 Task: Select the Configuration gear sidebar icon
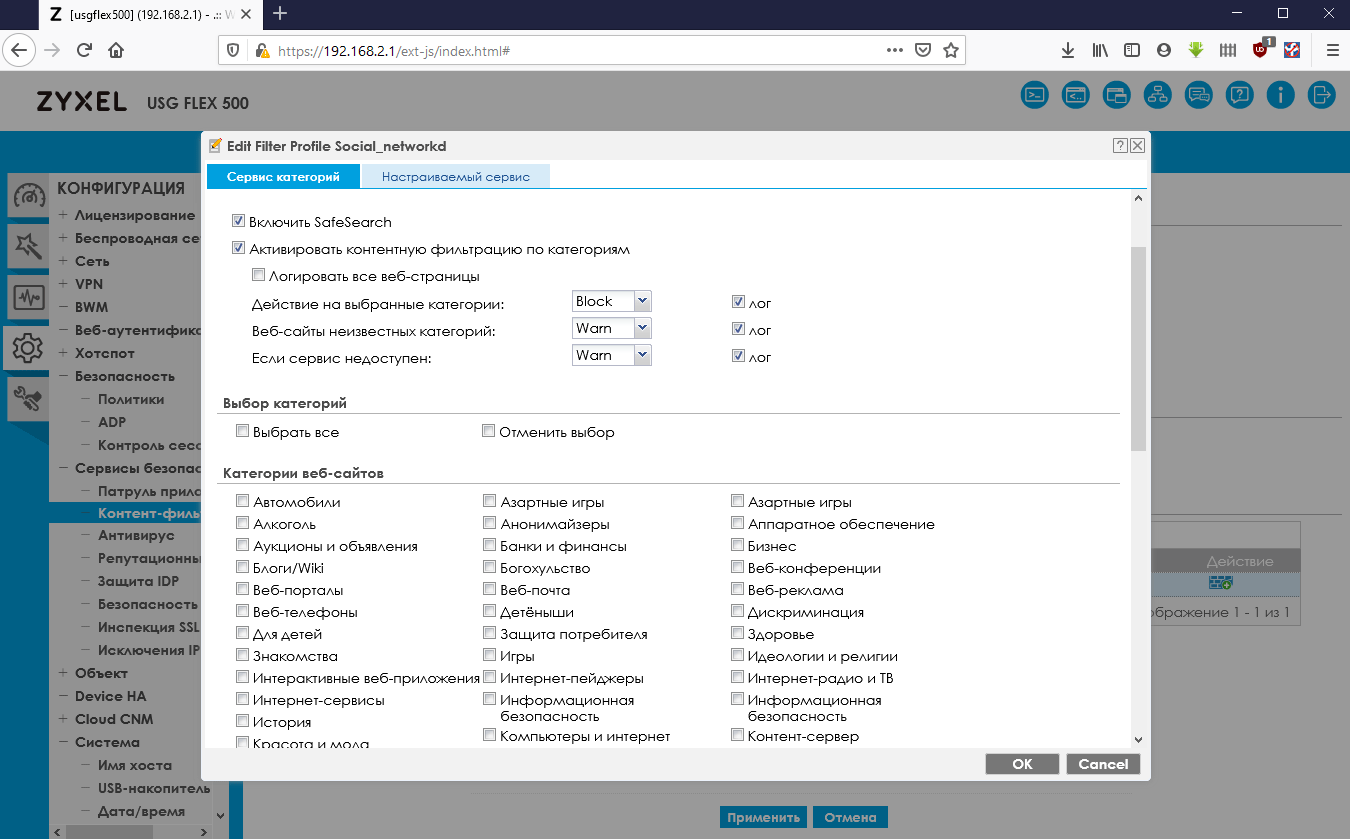click(28, 347)
